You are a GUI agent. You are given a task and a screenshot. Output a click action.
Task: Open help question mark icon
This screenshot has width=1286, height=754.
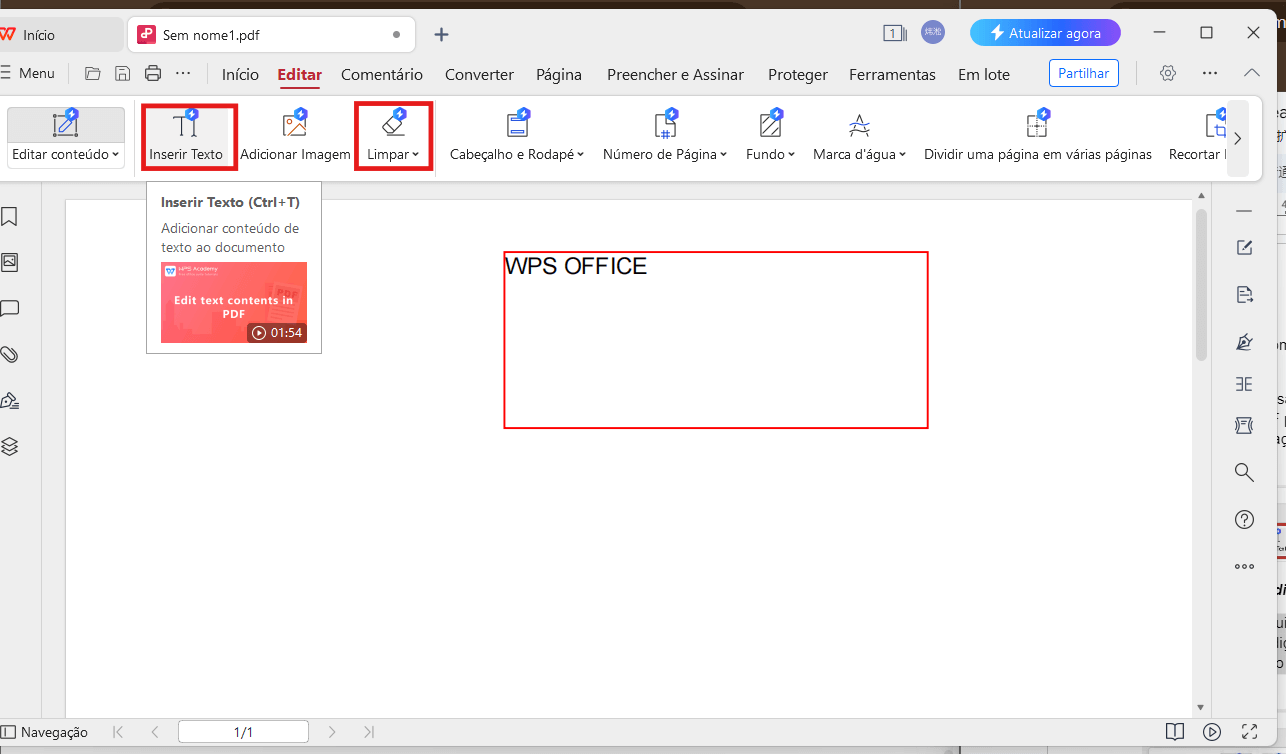pos(1245,520)
